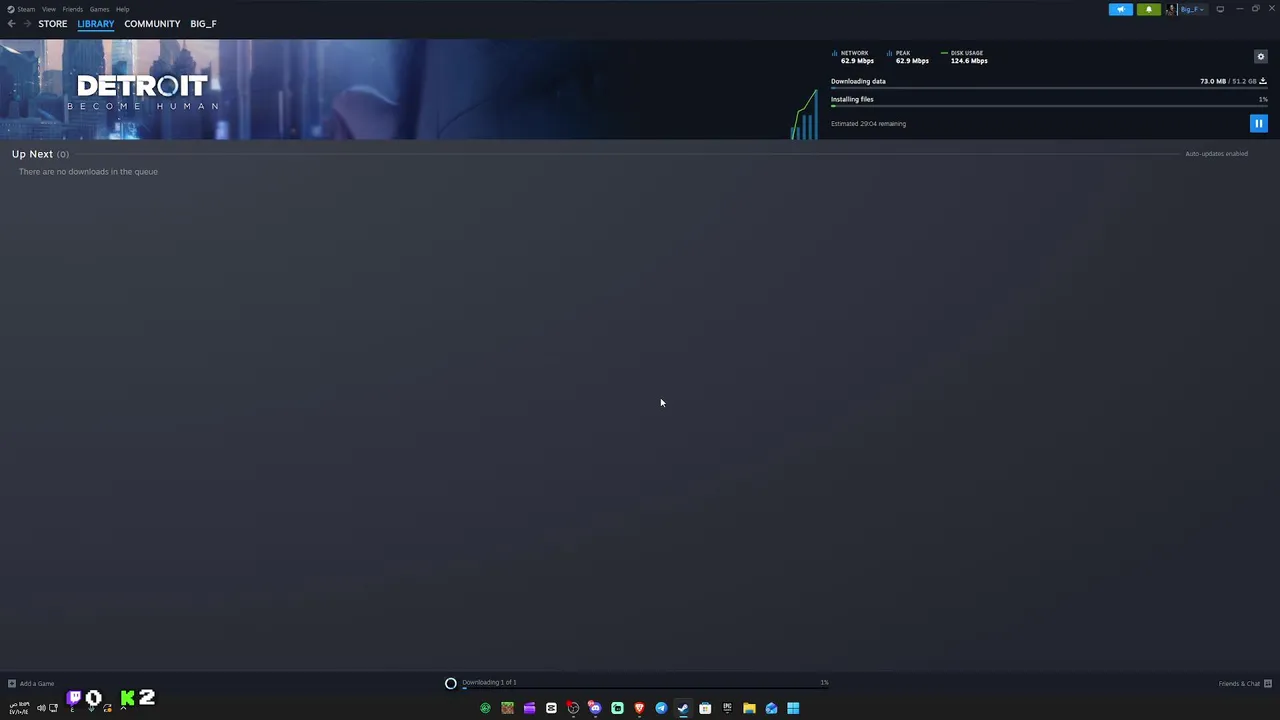Open downloads settings gear
The image size is (1280, 720).
tap(1261, 57)
